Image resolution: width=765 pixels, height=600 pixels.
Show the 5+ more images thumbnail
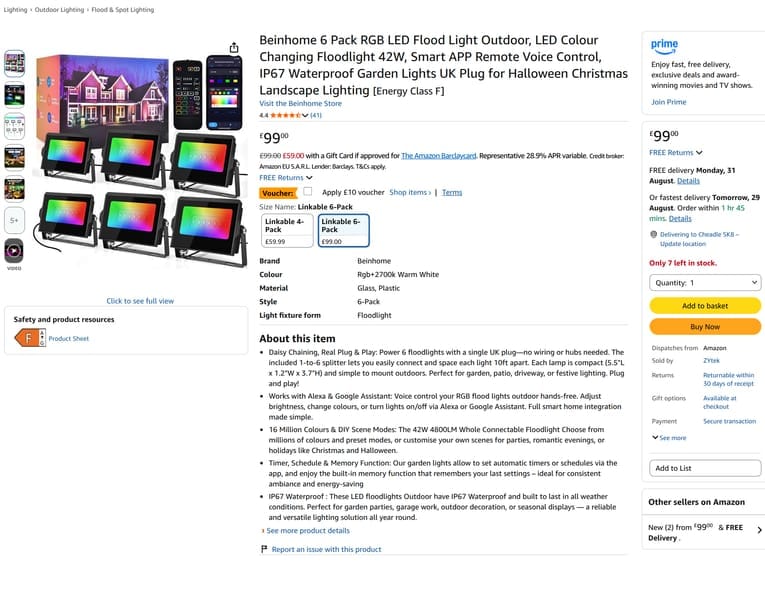(x=14, y=220)
